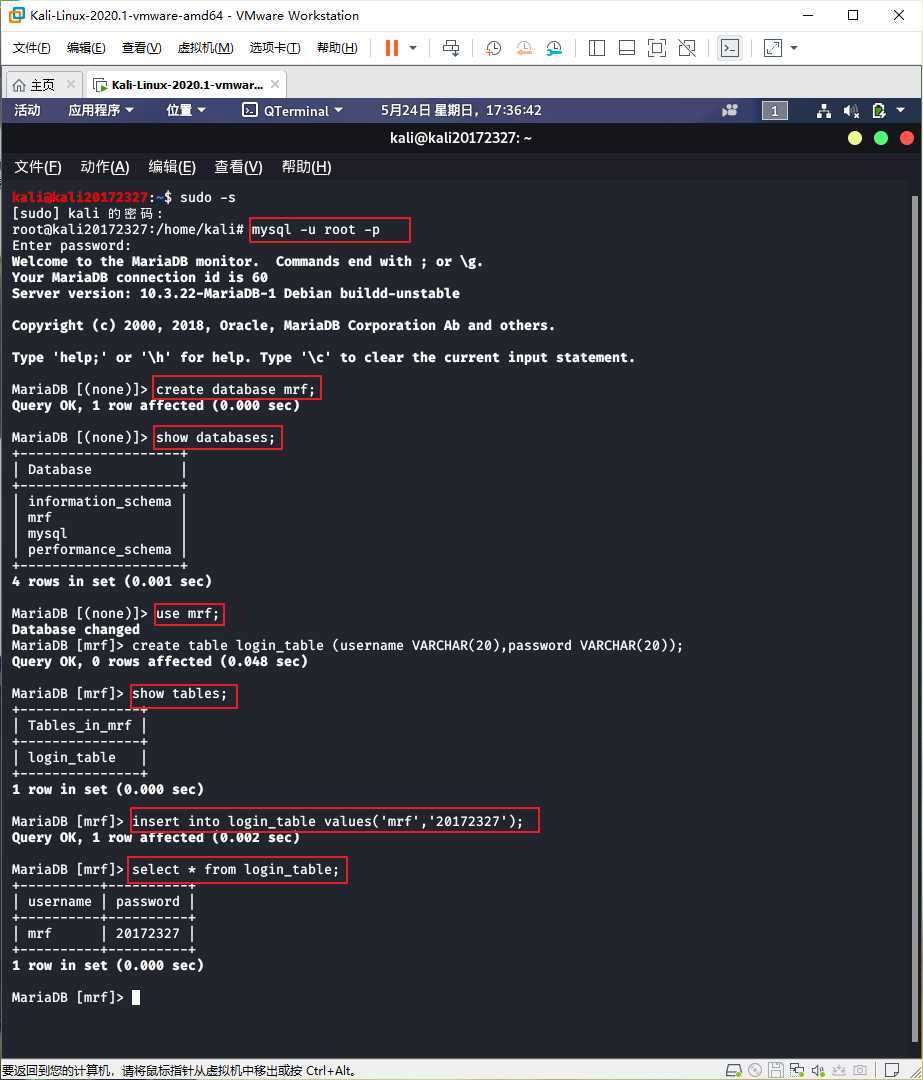Click workspace indicator 1
The width and height of the screenshot is (923, 1080).
tap(774, 111)
